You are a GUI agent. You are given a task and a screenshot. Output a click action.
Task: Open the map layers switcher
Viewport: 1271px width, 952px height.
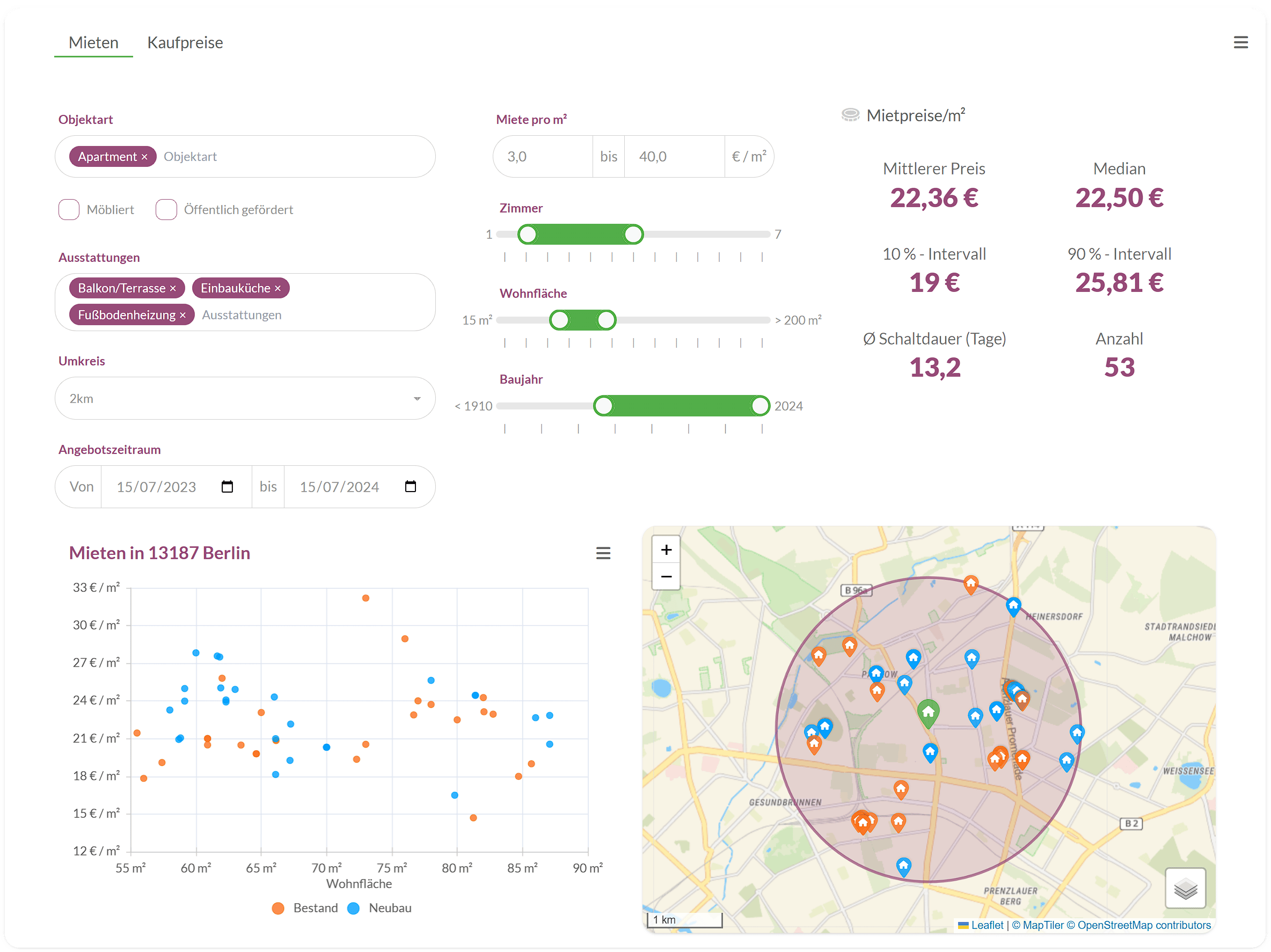[x=1185, y=889]
